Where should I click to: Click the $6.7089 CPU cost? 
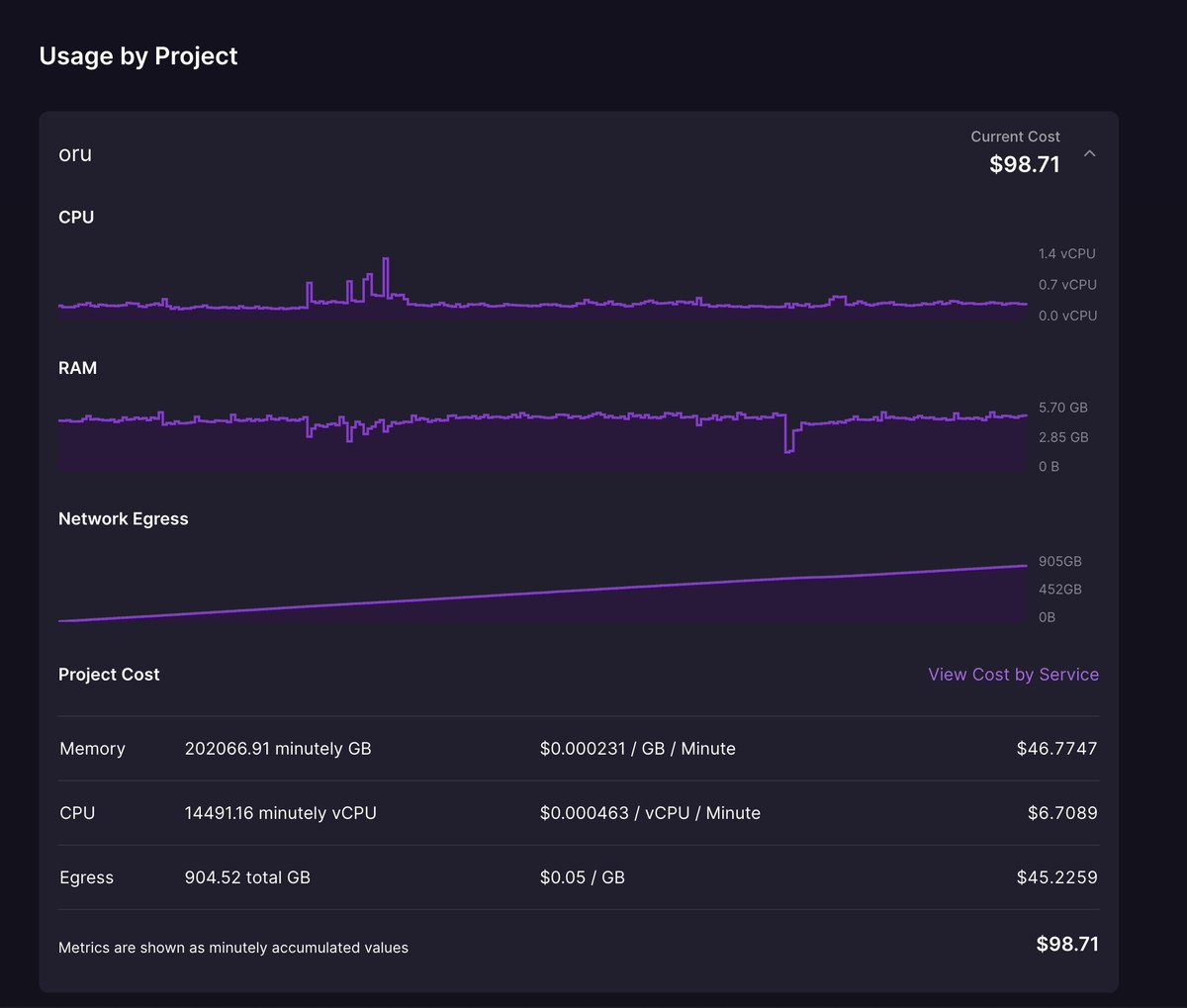[x=1062, y=813]
